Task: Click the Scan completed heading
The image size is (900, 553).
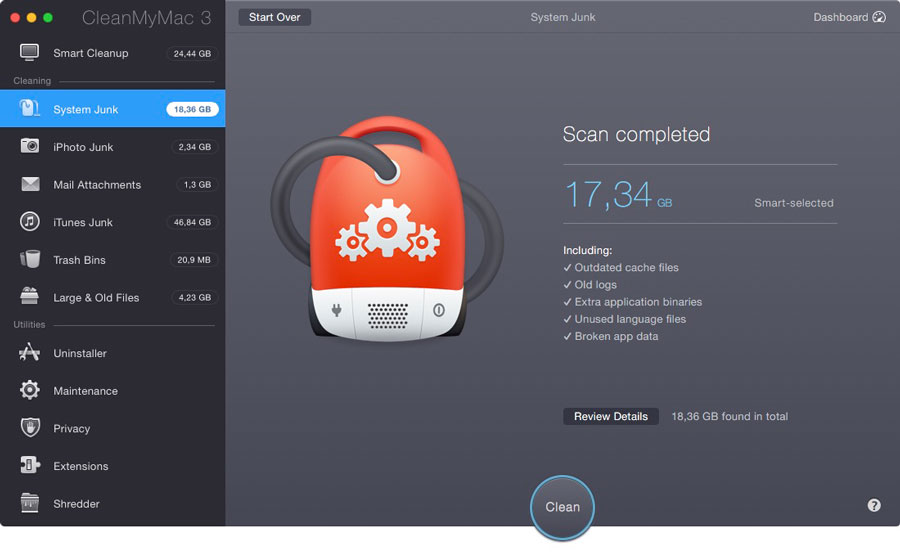Action: (x=637, y=134)
